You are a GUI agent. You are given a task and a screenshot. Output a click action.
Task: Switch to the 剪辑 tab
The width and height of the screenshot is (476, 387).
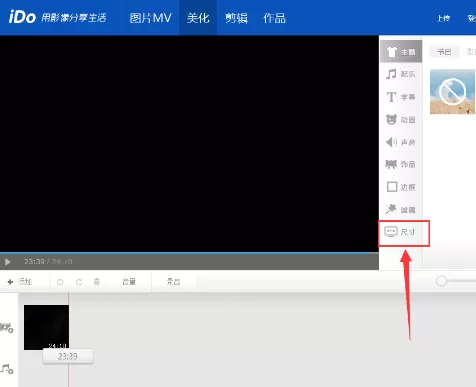point(236,18)
